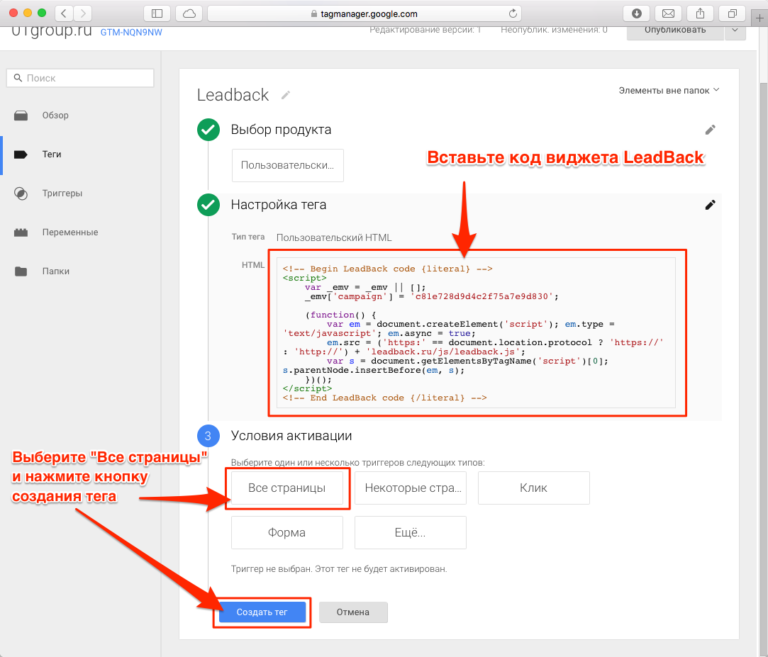Expand Элементы вне папок dropdown
This screenshot has height=657, width=768.
click(669, 90)
